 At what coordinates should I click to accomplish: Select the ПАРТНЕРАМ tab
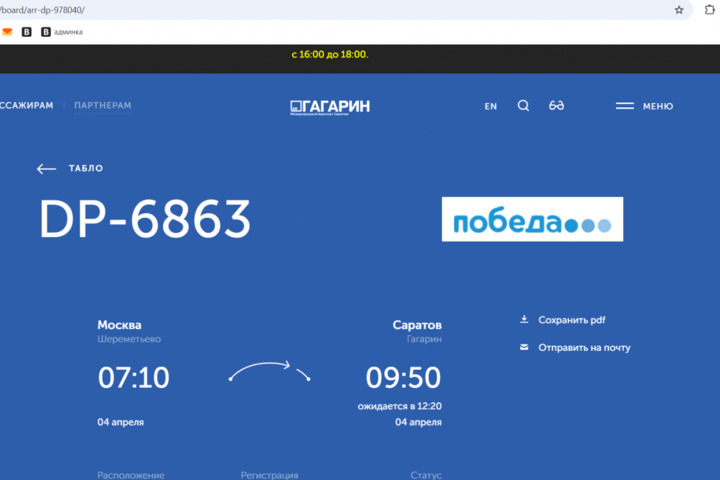(x=102, y=105)
